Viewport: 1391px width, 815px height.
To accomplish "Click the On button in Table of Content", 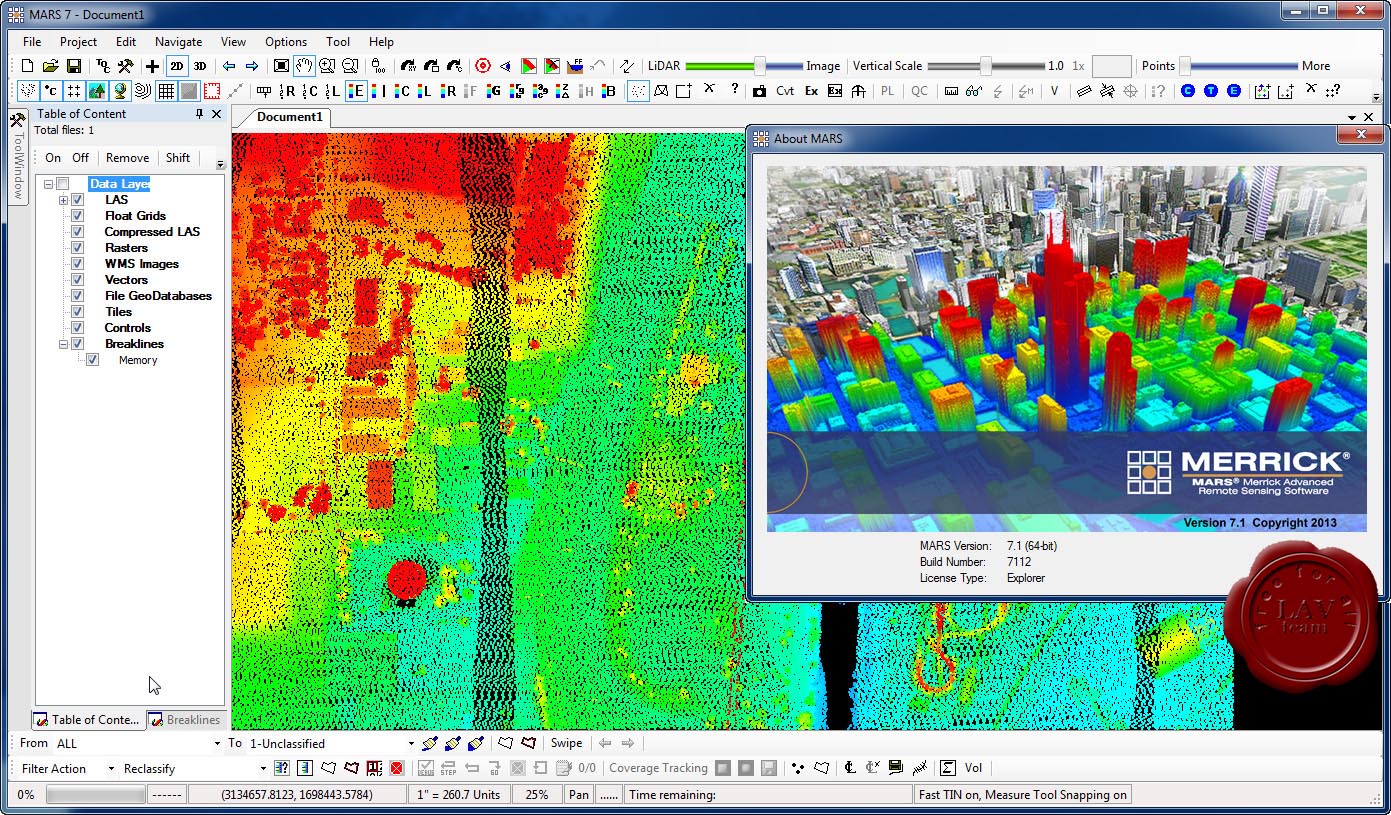I will click(53, 158).
